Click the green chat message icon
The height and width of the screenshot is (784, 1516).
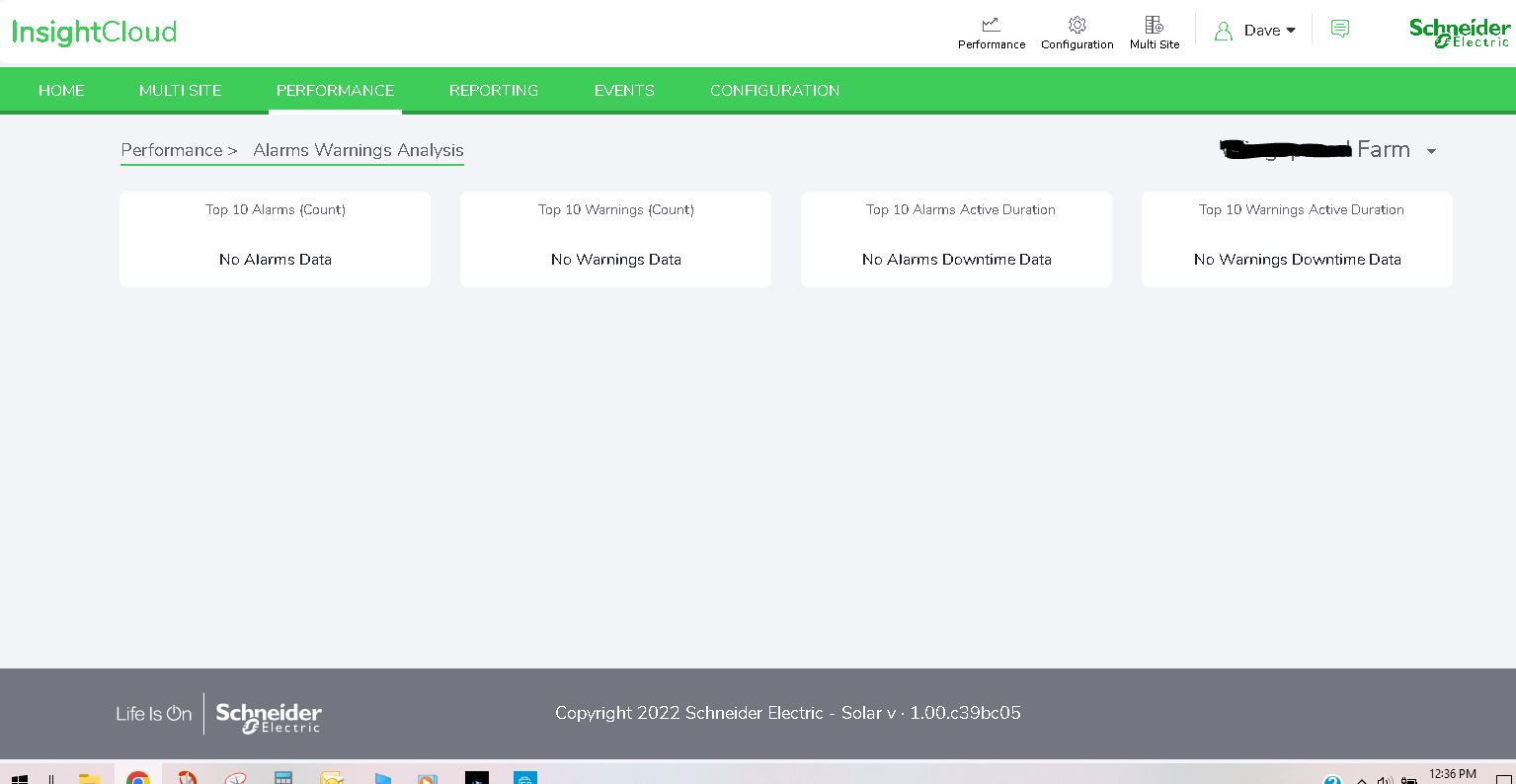pos(1340,29)
